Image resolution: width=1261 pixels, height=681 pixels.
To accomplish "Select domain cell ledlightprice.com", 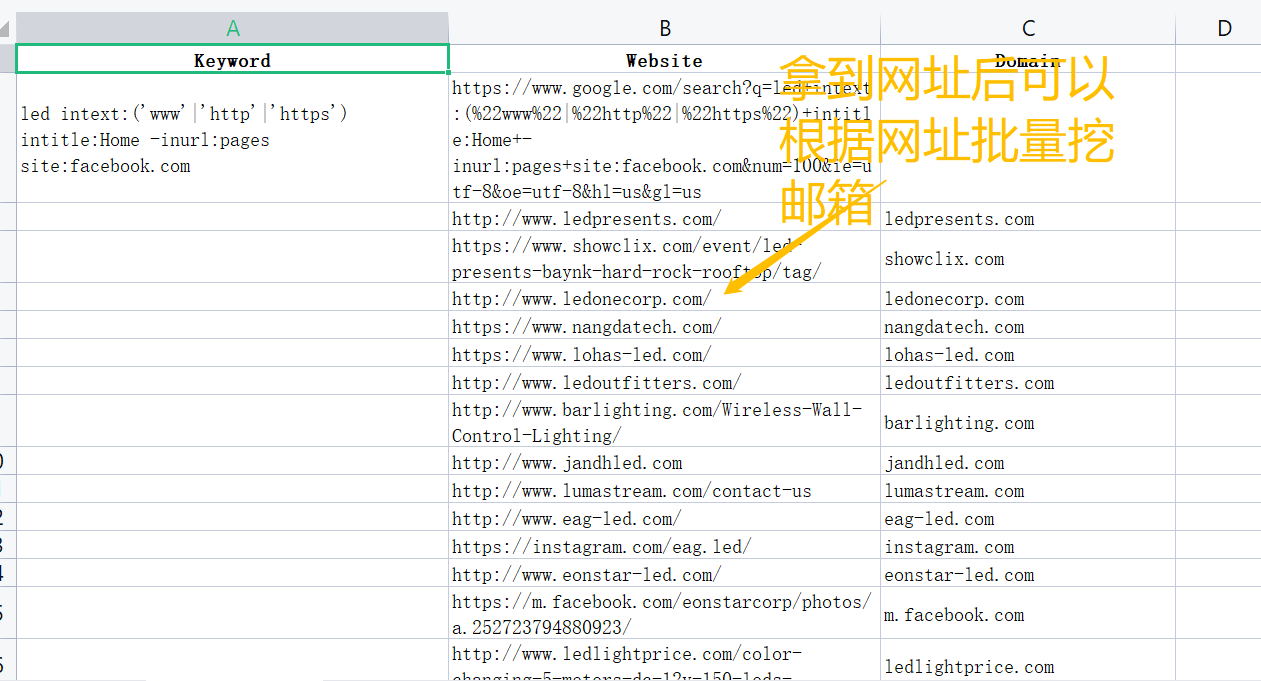I will [1028, 661].
